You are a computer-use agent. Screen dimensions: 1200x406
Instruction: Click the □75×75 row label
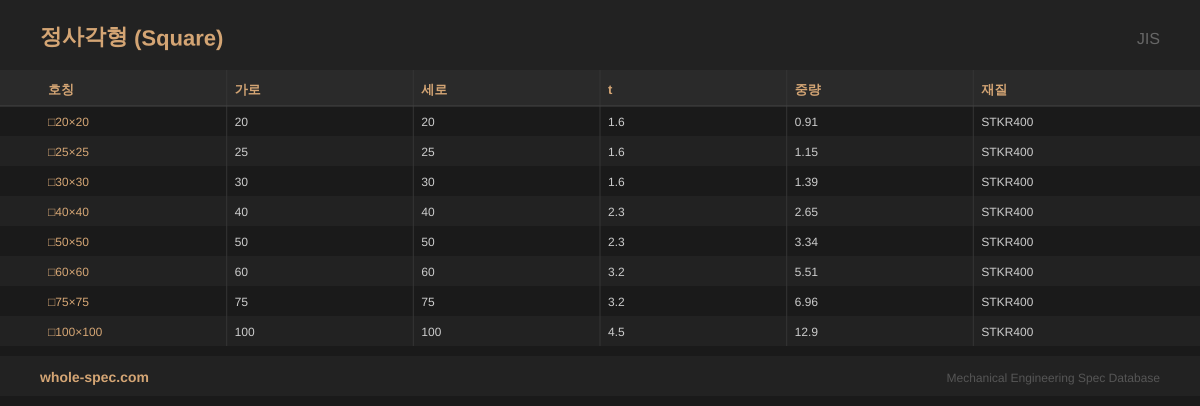(68, 302)
